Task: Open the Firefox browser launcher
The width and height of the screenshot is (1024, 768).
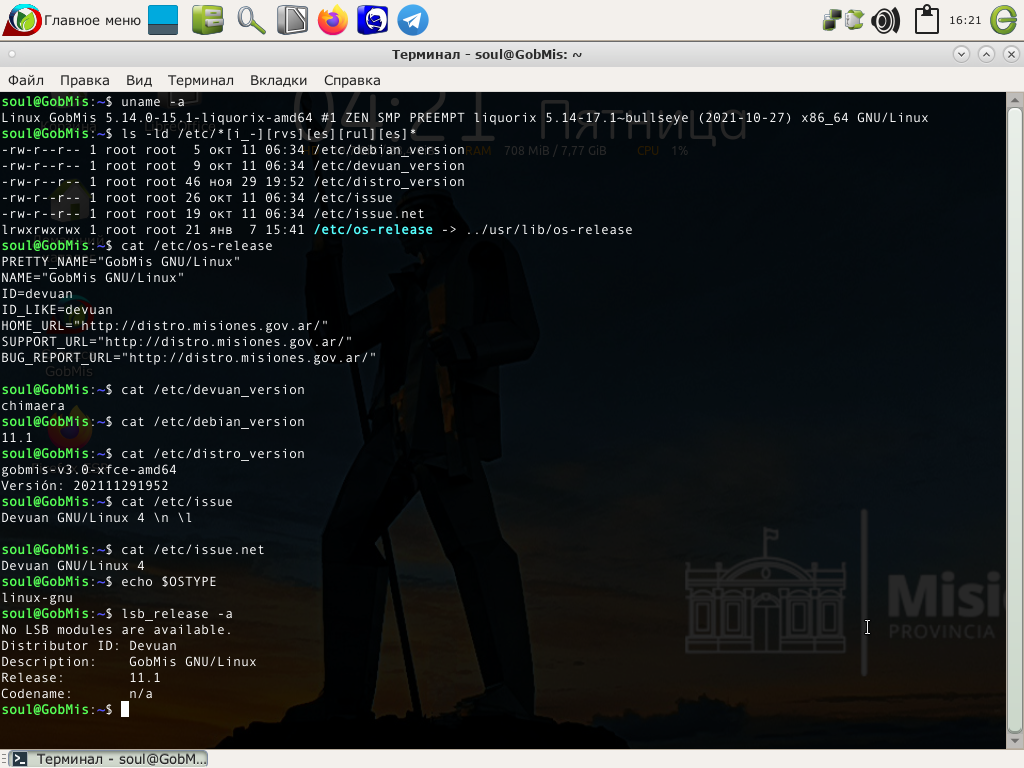Action: tap(333, 20)
